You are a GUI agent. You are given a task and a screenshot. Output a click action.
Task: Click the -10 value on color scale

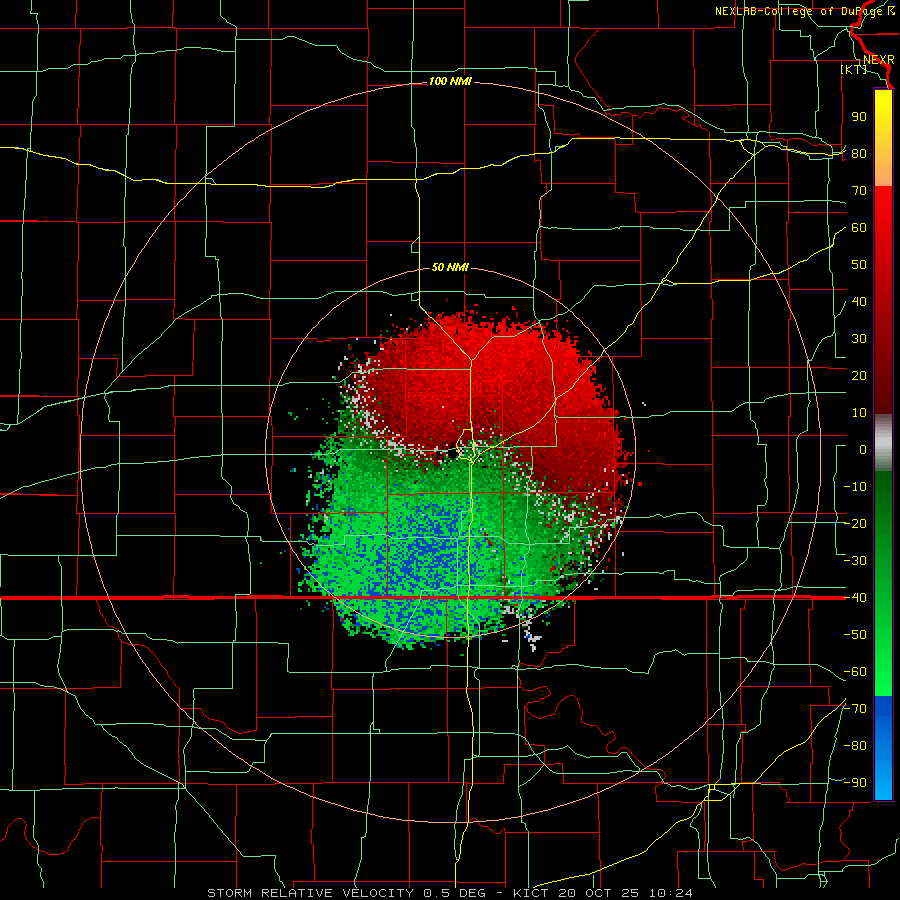click(x=855, y=487)
